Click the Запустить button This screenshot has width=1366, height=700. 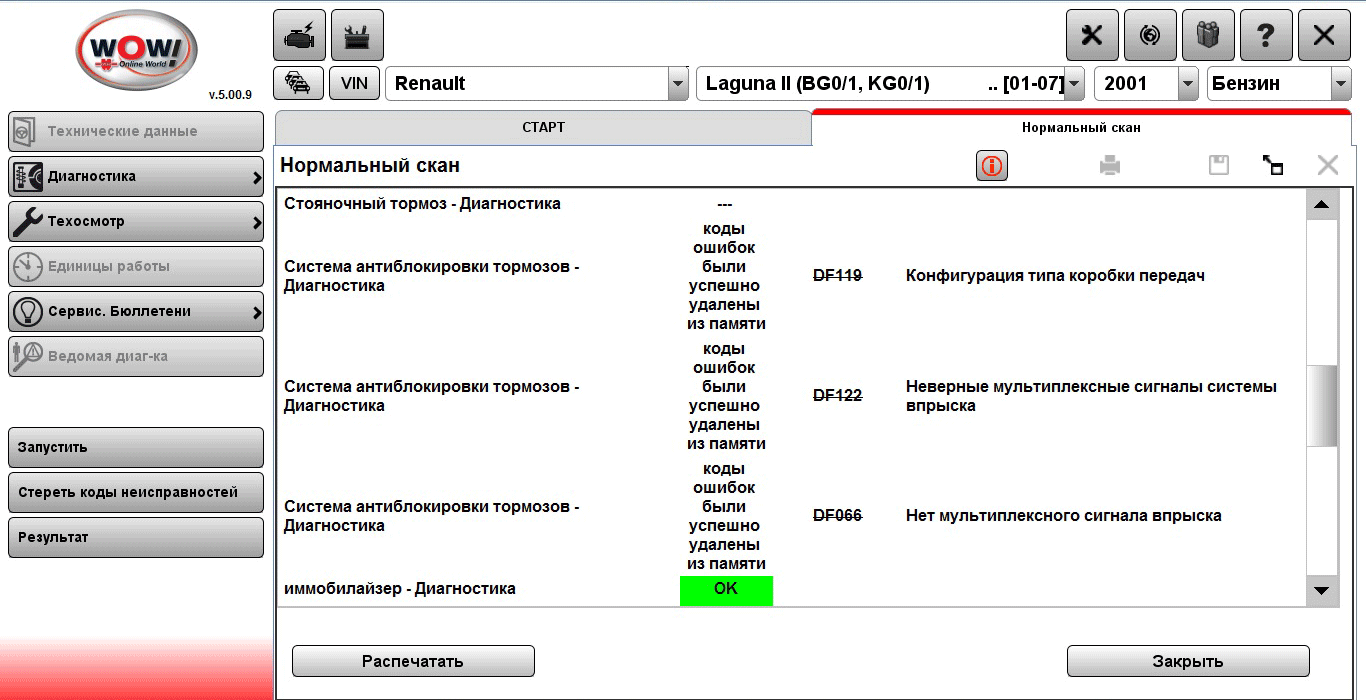(136, 448)
